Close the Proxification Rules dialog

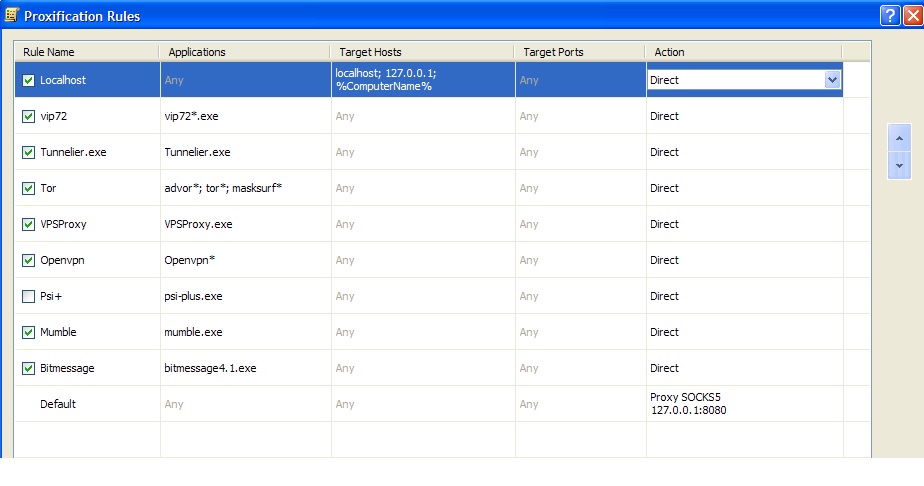click(x=913, y=15)
